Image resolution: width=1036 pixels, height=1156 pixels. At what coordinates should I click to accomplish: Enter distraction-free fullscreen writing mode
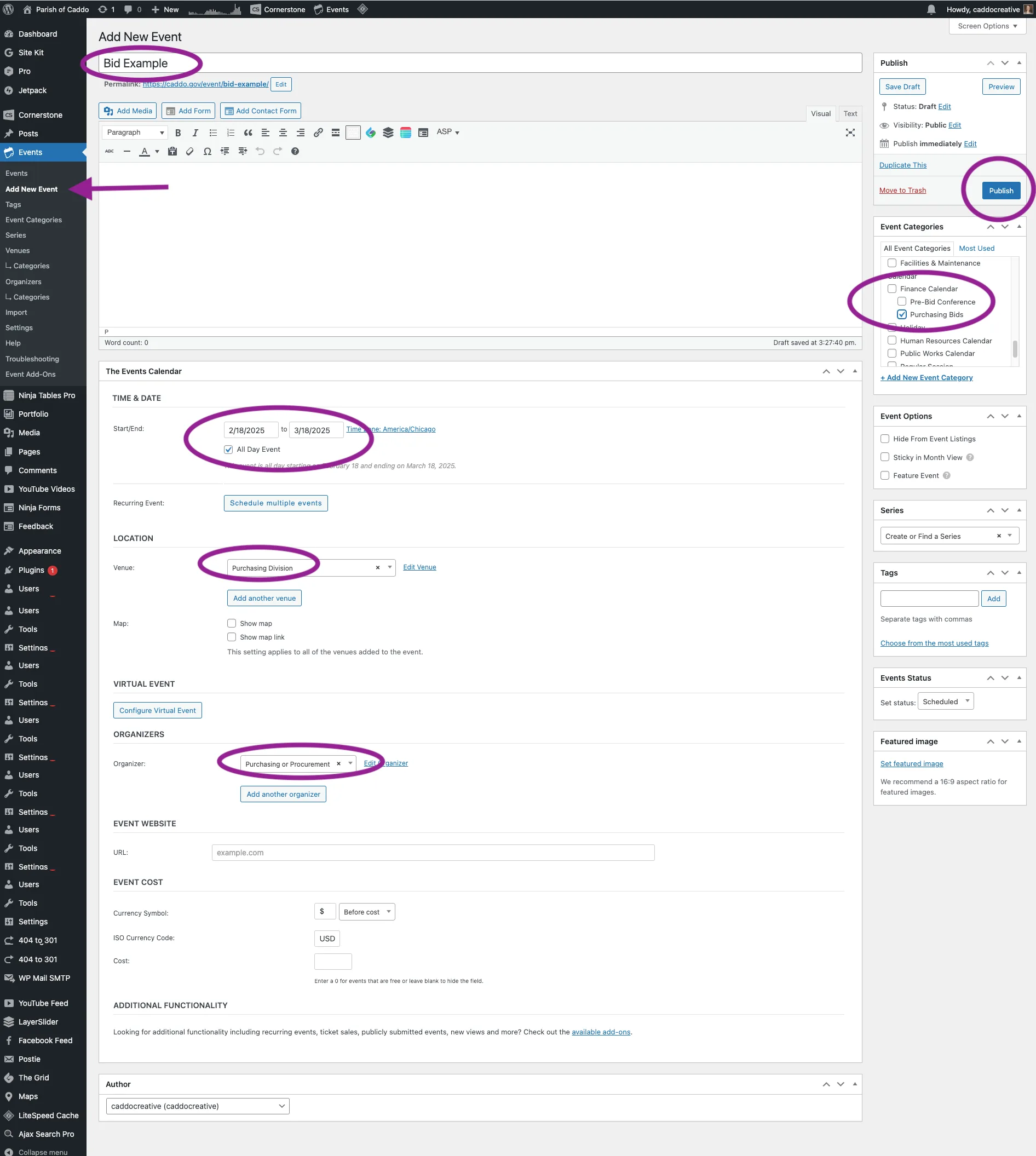(850, 133)
